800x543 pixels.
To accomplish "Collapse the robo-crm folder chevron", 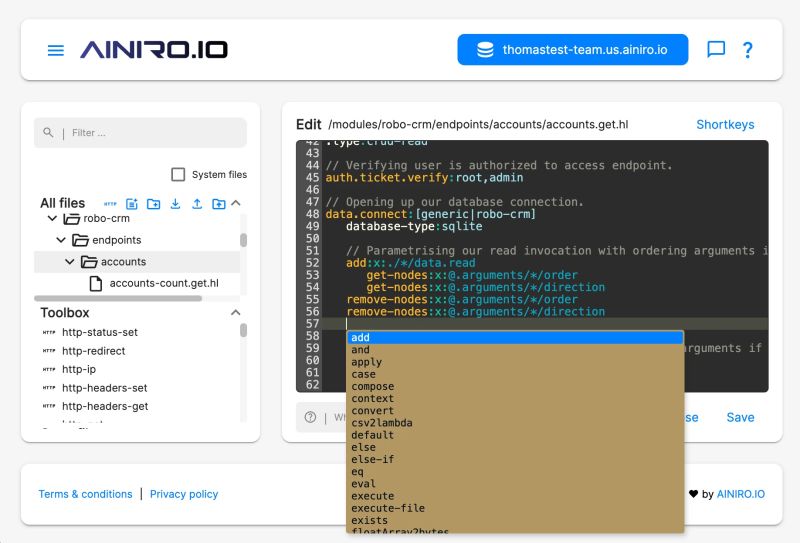I will (x=52, y=218).
